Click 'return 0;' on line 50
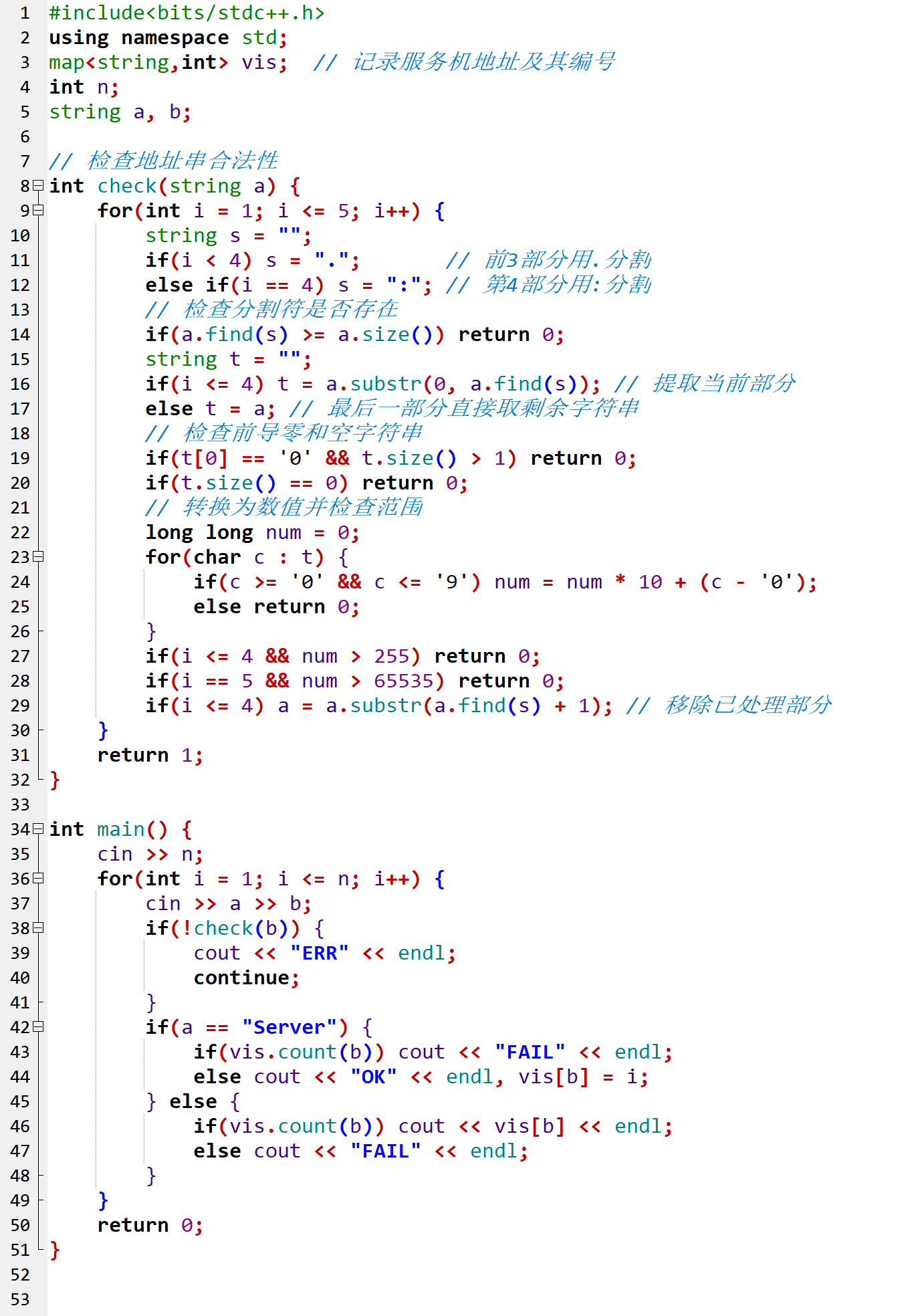 point(150,1225)
